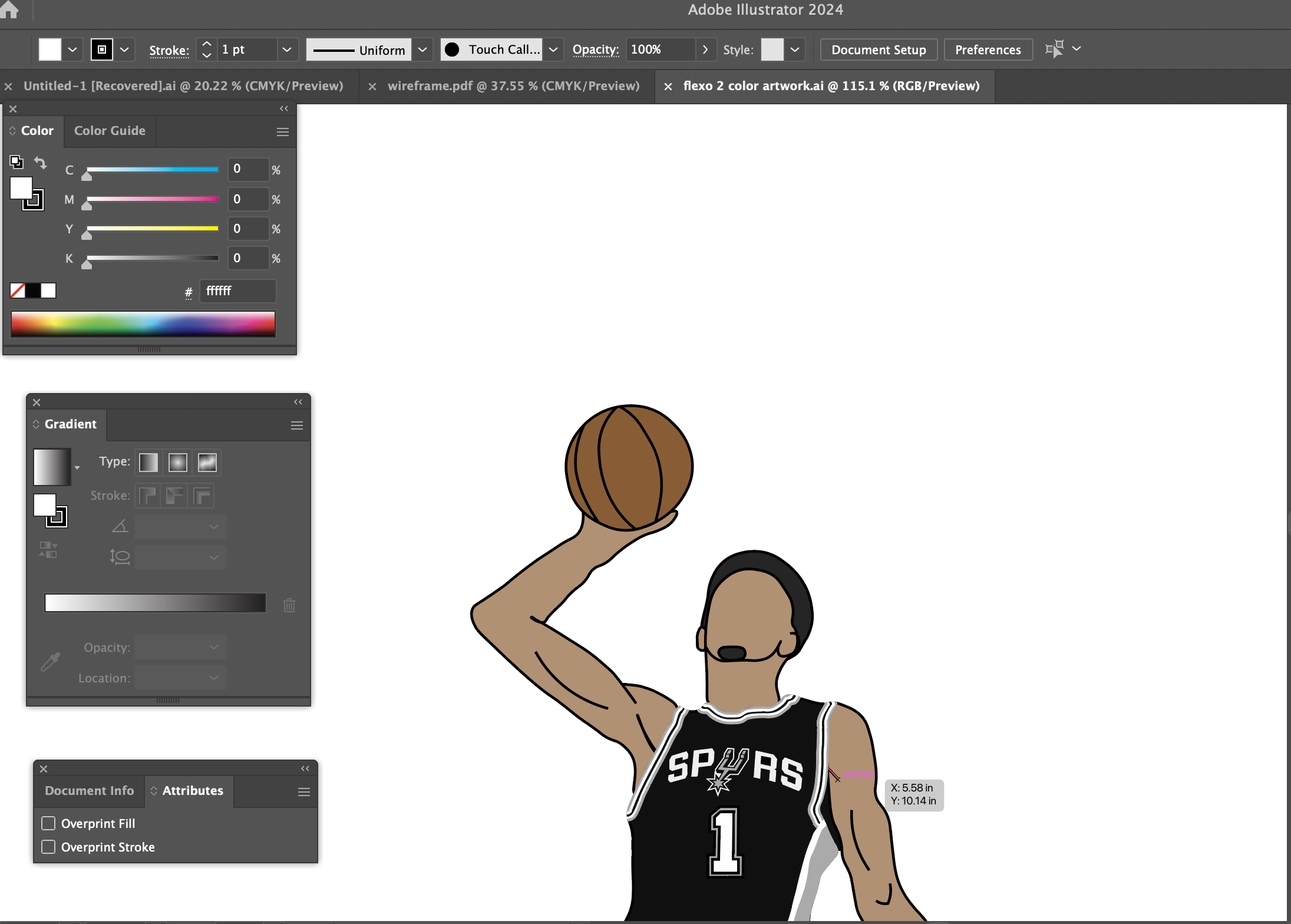Click the Document Setup button

tap(878, 49)
